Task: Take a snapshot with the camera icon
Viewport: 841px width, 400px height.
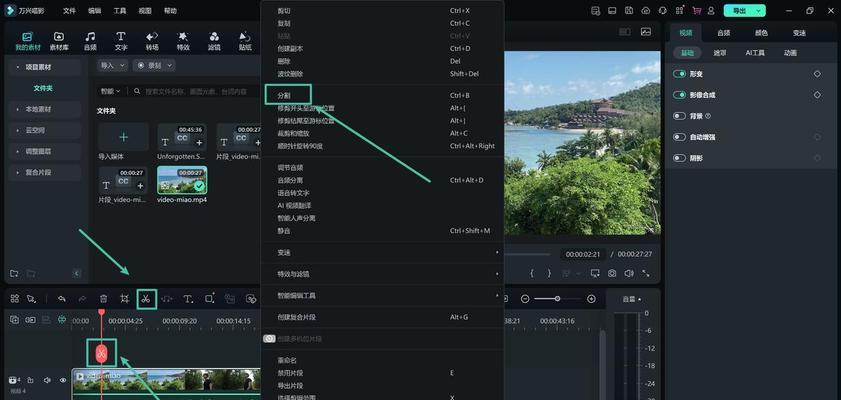Action: click(612, 273)
